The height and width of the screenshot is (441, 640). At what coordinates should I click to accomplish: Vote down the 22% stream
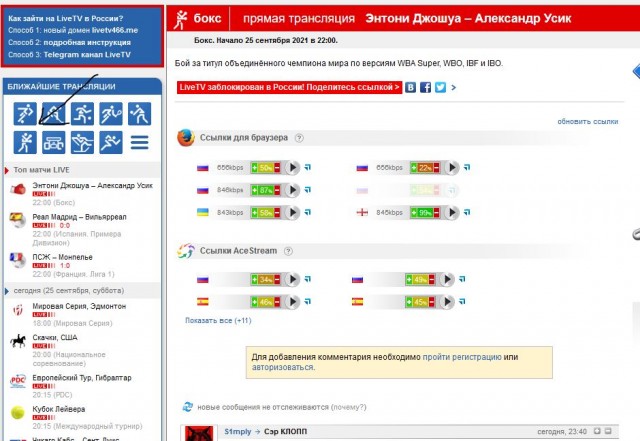point(436,168)
